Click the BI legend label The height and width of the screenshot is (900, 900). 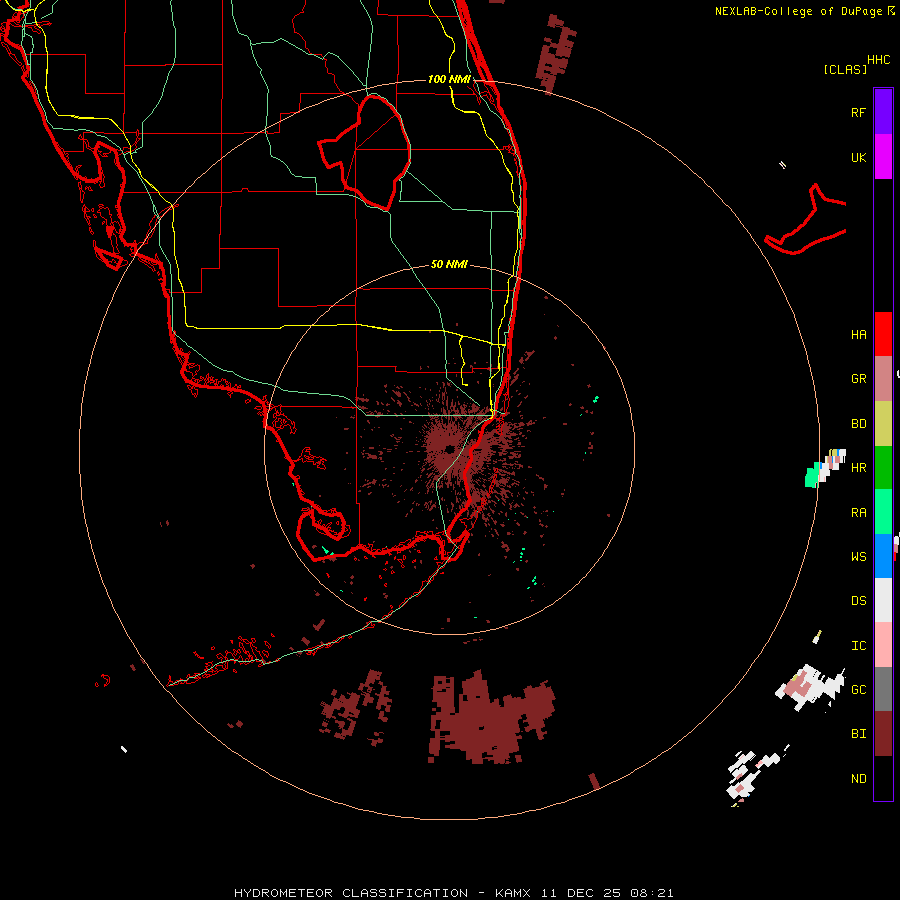tap(858, 734)
